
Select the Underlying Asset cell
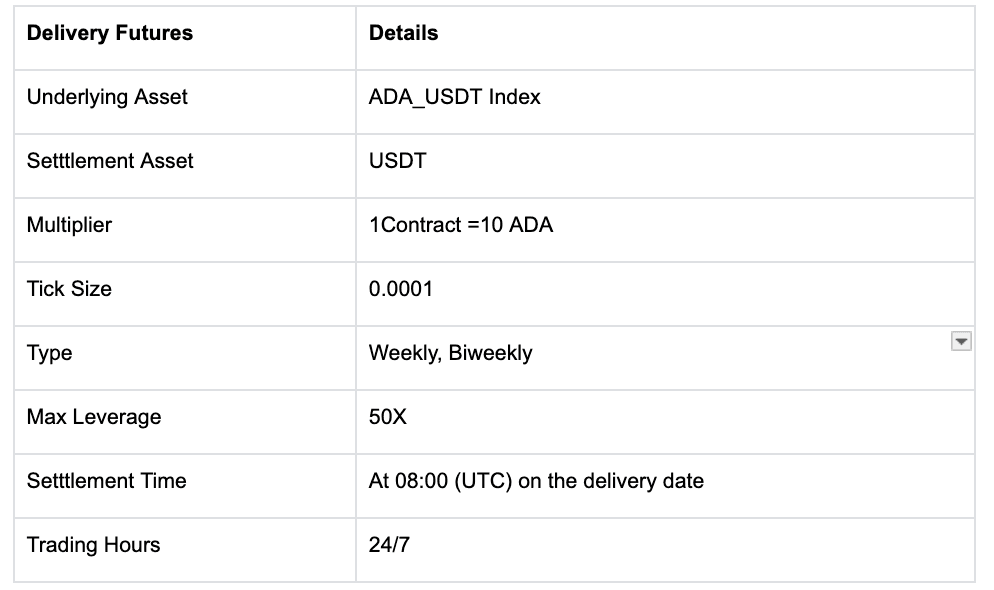click(x=107, y=97)
